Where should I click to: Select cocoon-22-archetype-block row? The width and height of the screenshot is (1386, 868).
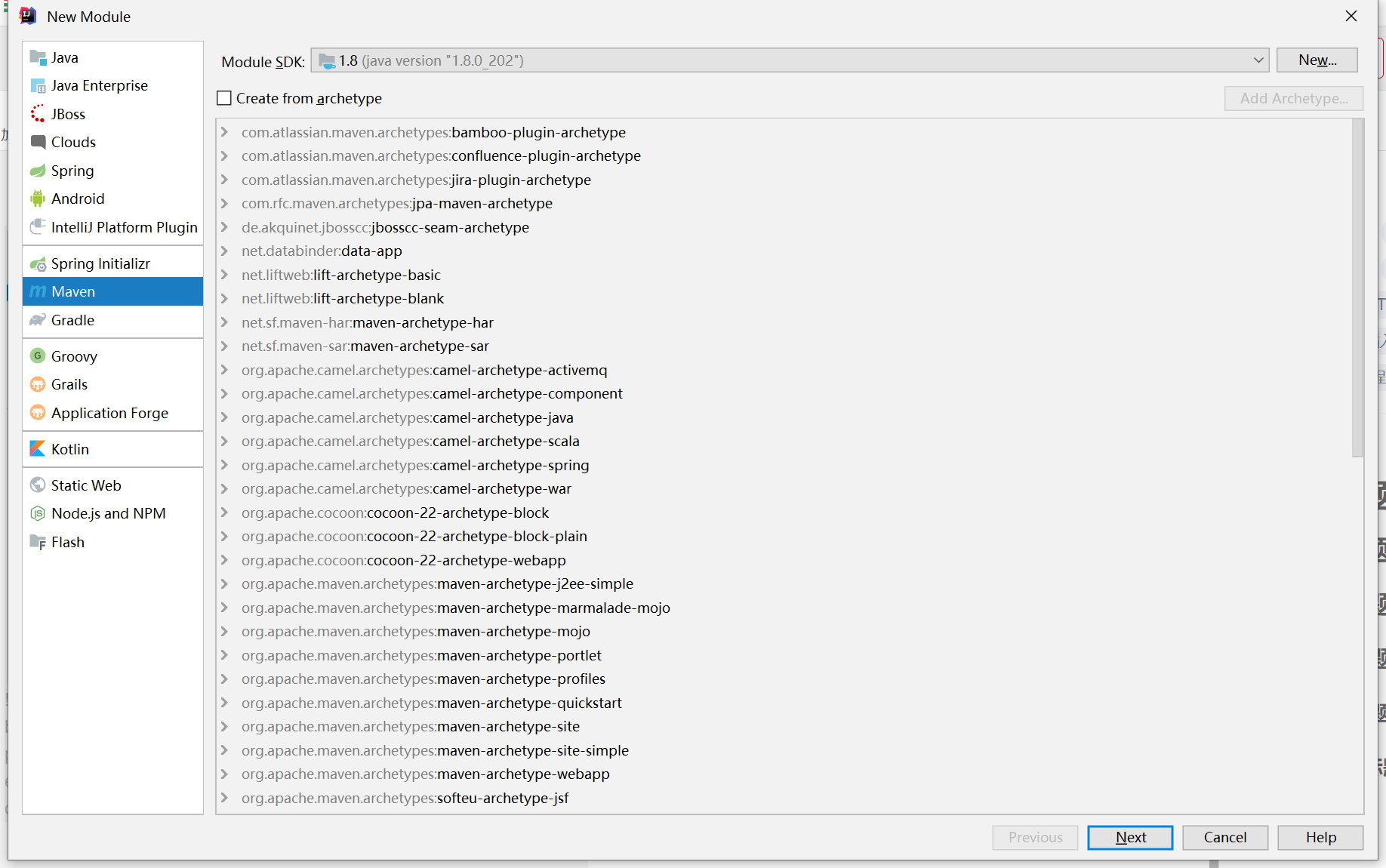(x=784, y=512)
